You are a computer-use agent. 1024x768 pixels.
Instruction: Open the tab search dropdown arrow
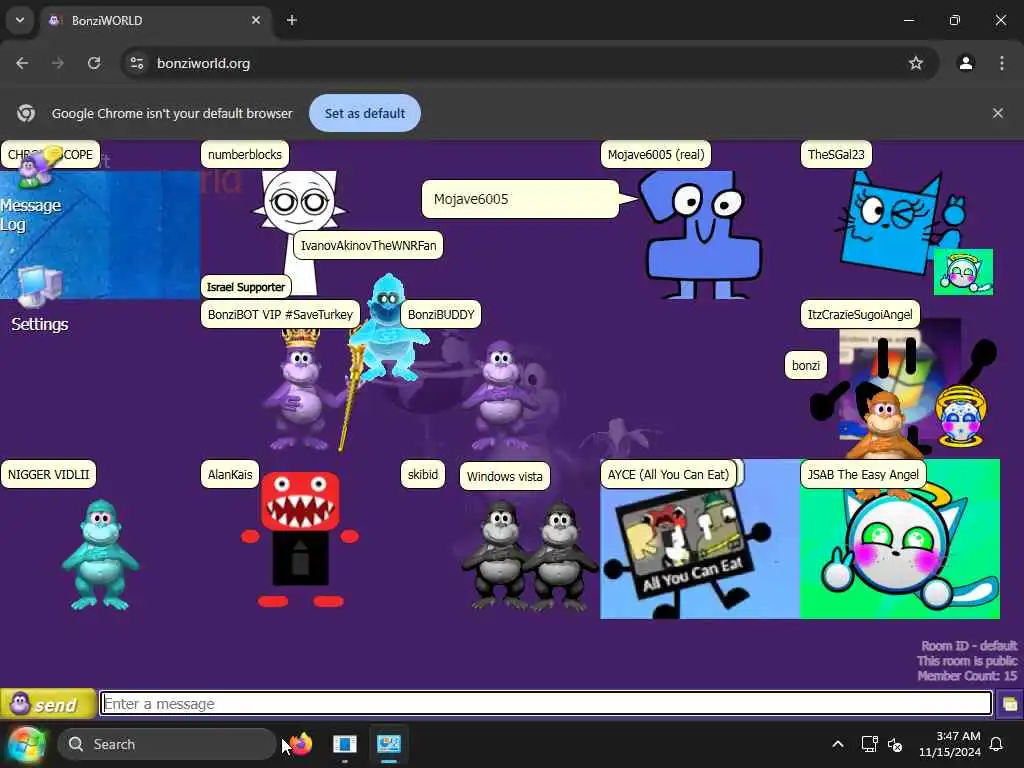tap(20, 20)
